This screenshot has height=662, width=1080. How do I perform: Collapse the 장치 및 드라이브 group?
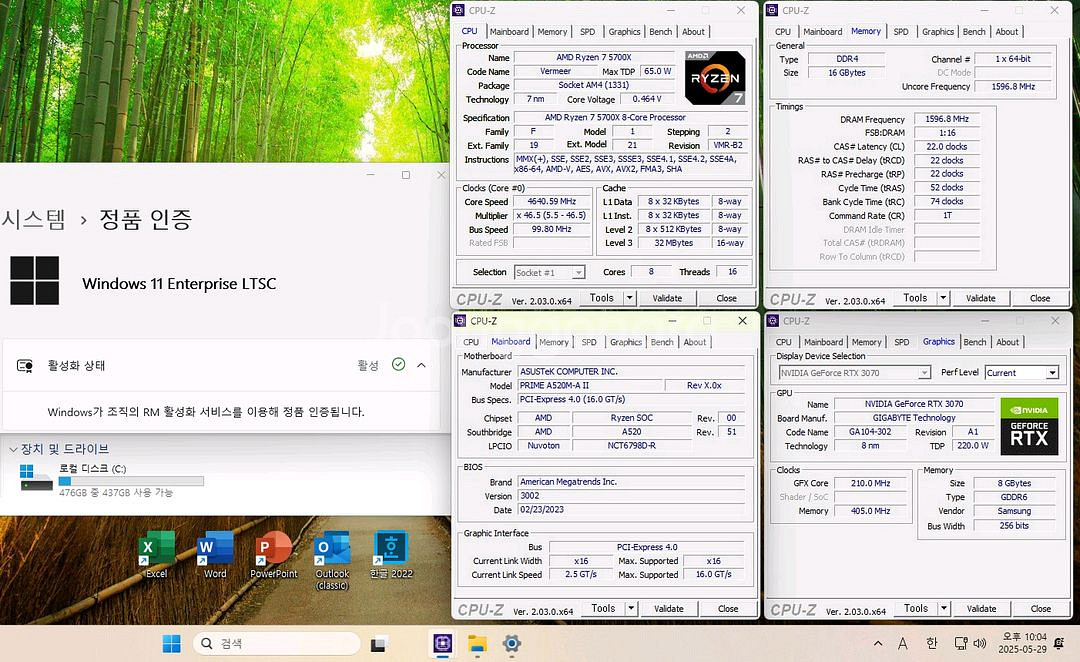point(13,449)
